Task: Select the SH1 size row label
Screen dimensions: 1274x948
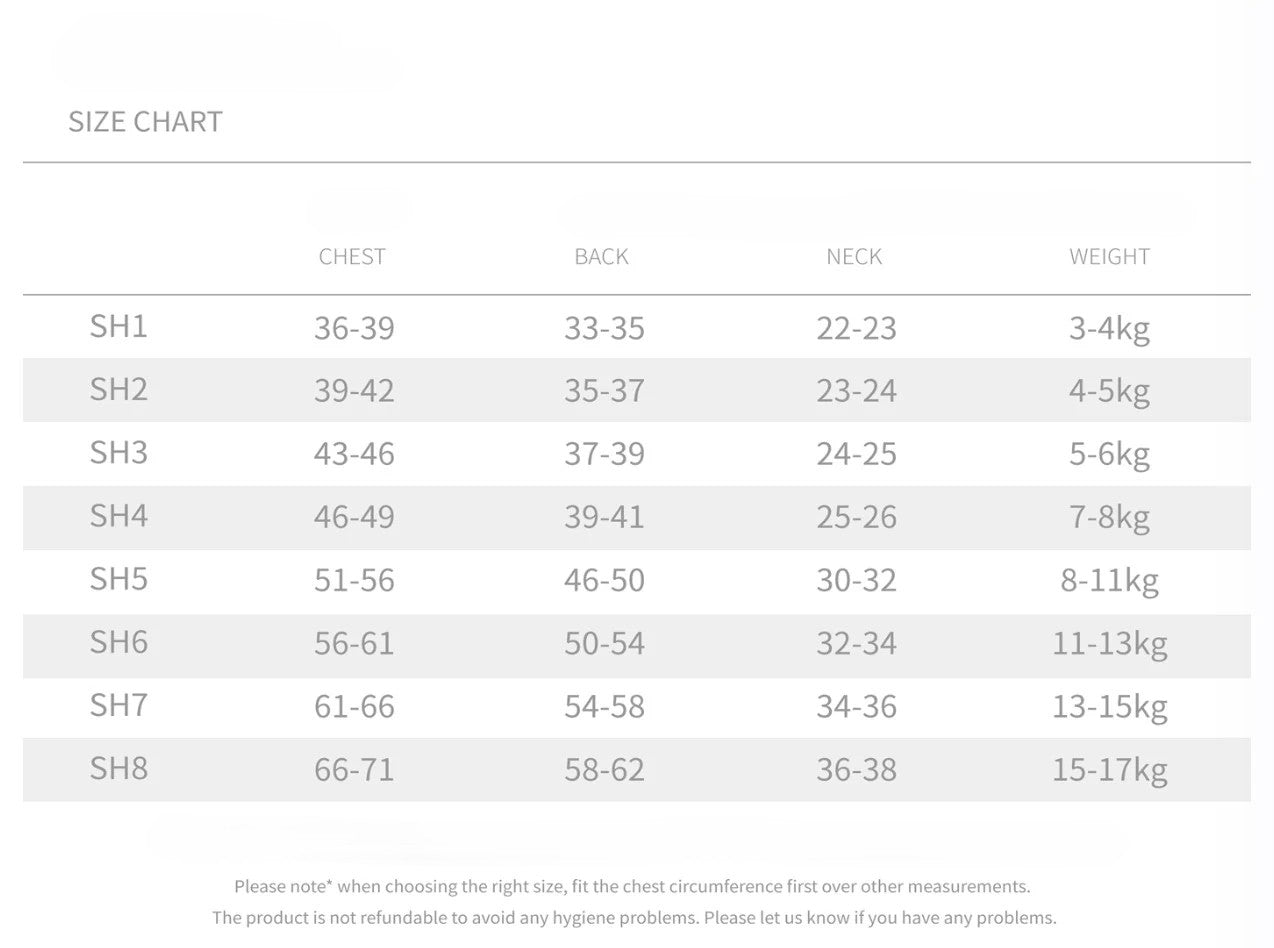Action: (x=119, y=326)
